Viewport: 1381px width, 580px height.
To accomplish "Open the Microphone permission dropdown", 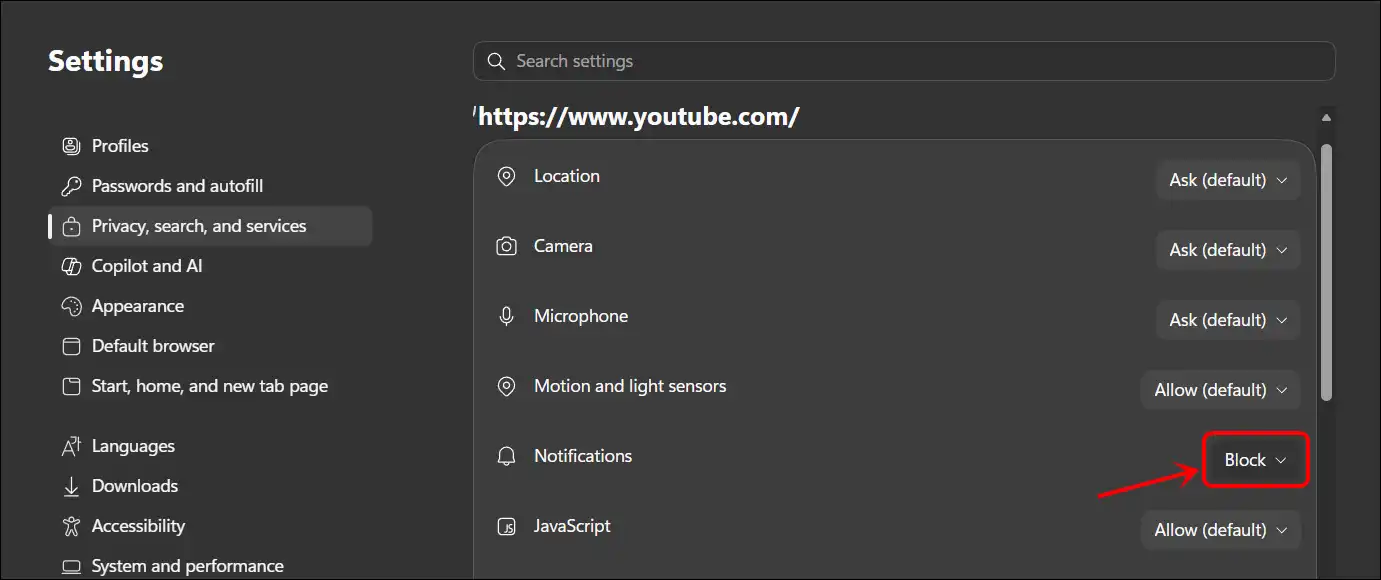I will pyautogui.click(x=1228, y=320).
